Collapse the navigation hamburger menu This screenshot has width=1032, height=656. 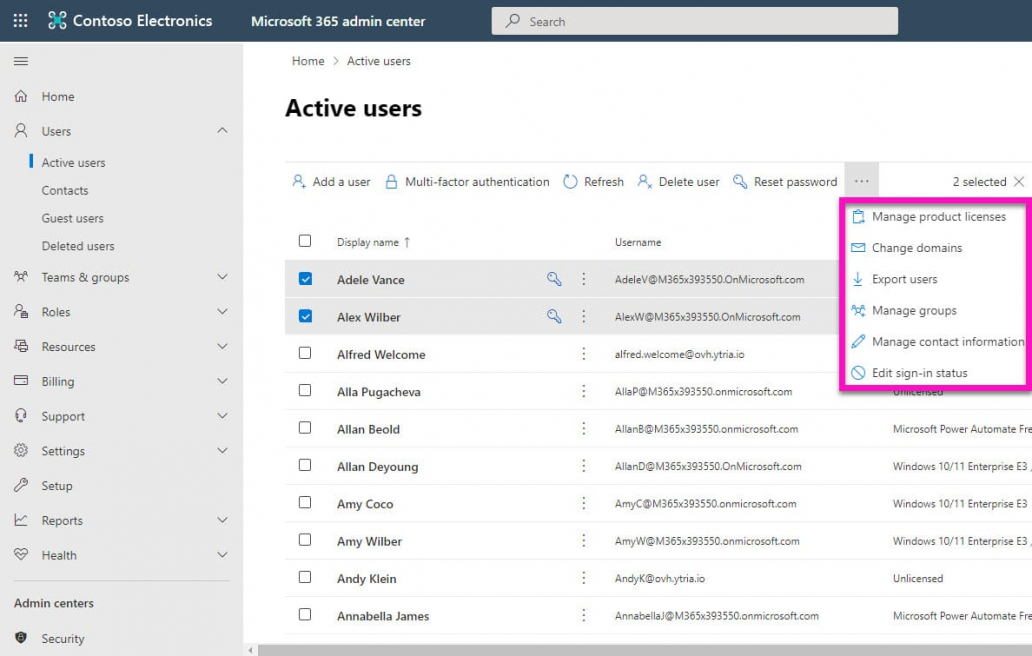click(x=21, y=61)
